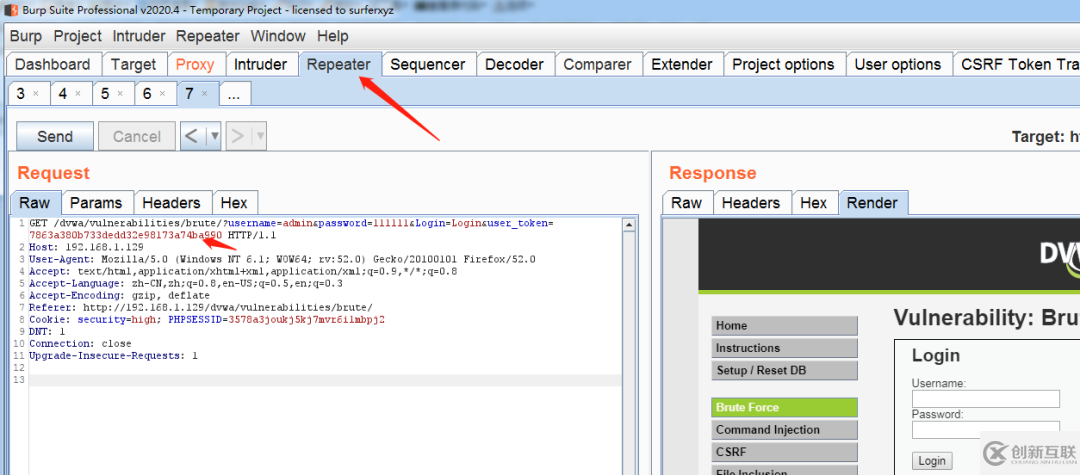The width and height of the screenshot is (1080, 475).
Task: Click the user_token value 7863a380b733...
Action: click(125, 235)
